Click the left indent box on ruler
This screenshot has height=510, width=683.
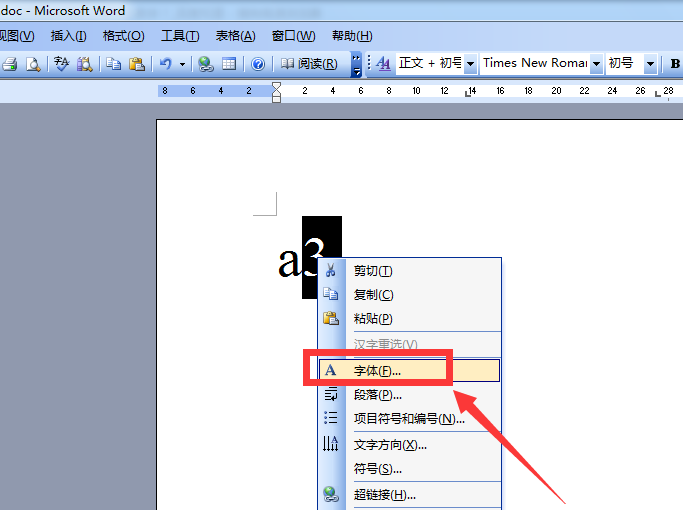[x=277, y=99]
